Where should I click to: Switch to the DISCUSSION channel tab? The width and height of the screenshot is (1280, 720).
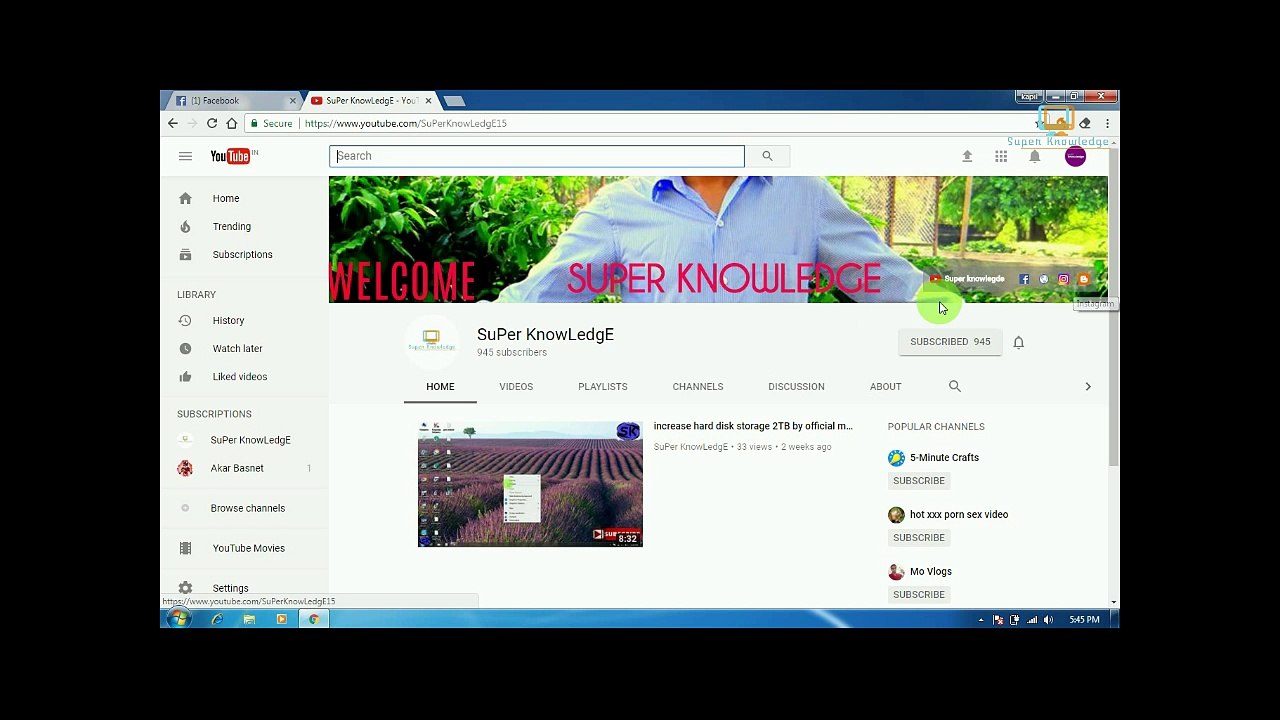point(796,386)
